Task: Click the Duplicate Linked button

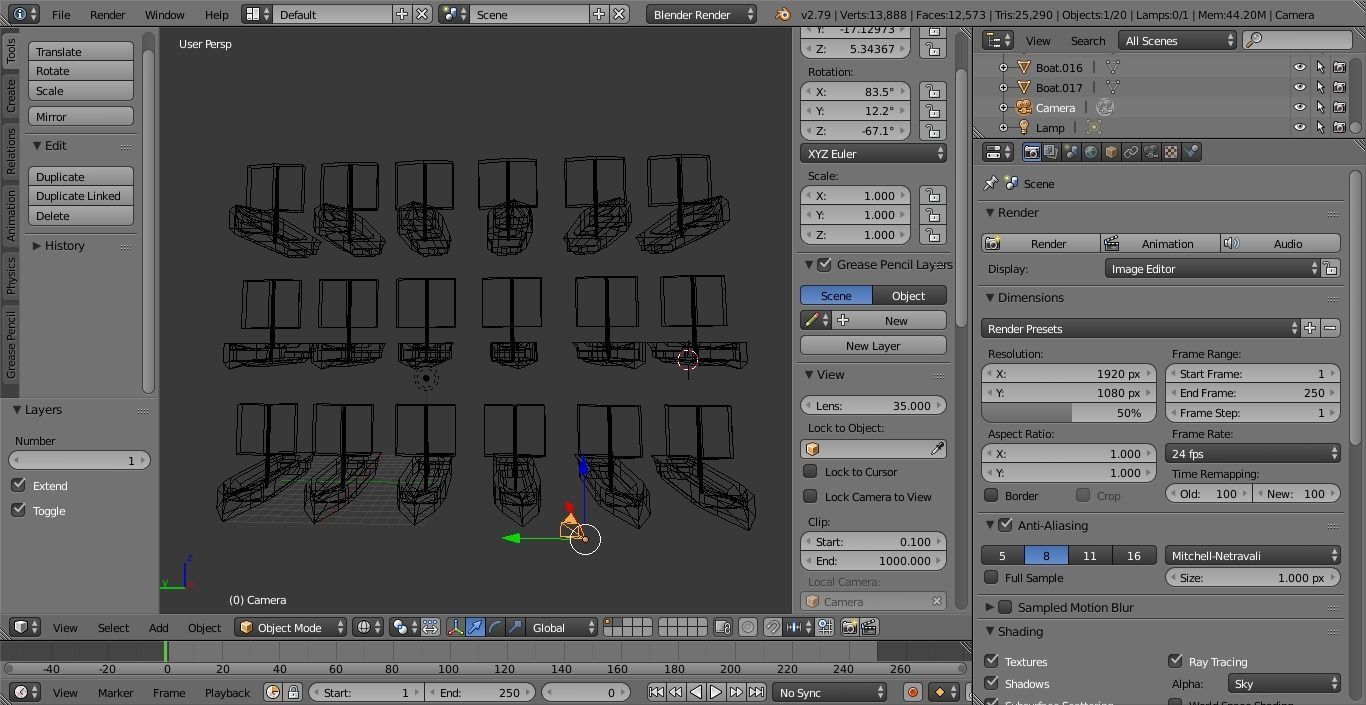Action: 81,196
